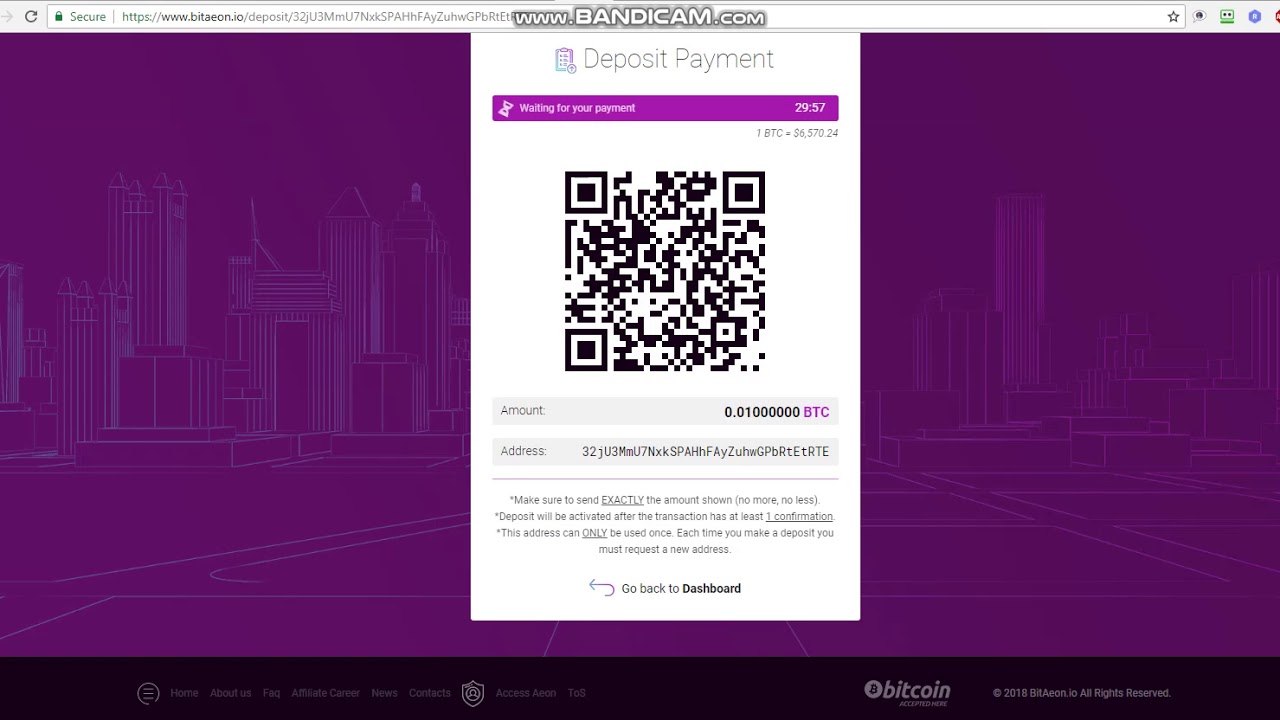The width and height of the screenshot is (1280, 720).
Task: Click the 'Amount:' field label
Action: (523, 411)
